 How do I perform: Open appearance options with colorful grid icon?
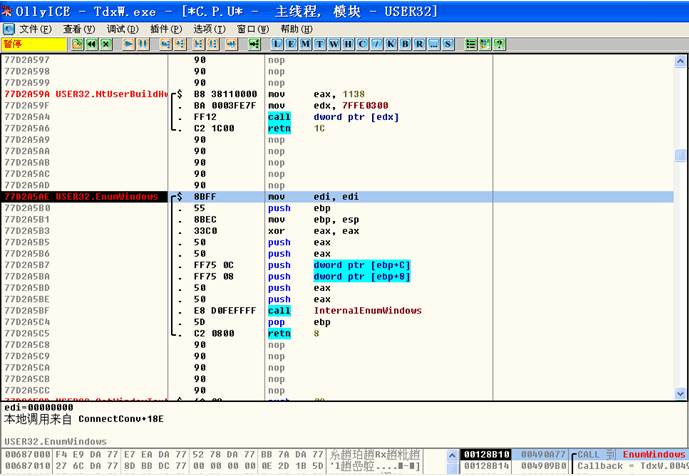tap(485, 44)
